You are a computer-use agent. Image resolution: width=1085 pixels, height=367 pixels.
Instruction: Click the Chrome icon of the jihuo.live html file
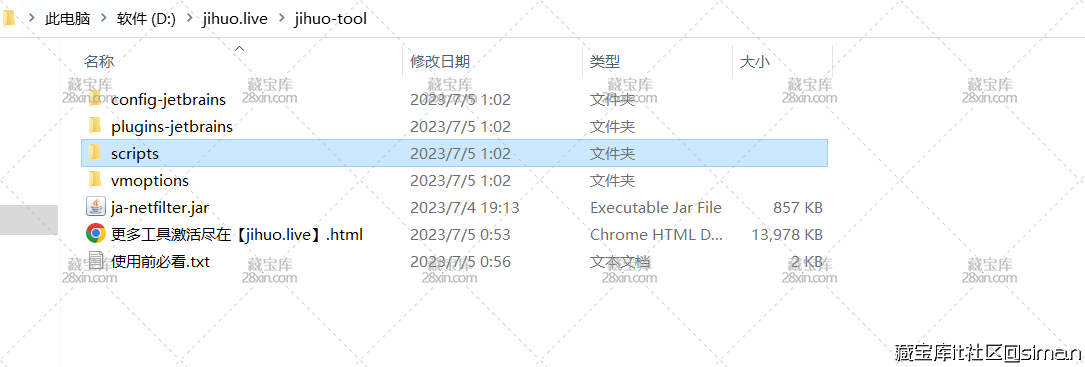pos(95,234)
